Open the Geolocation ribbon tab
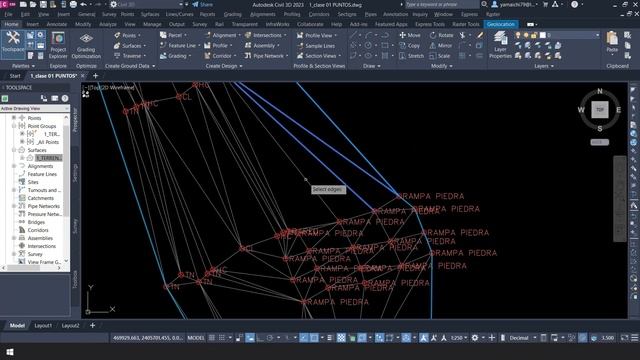The image size is (640, 360). (x=501, y=24)
